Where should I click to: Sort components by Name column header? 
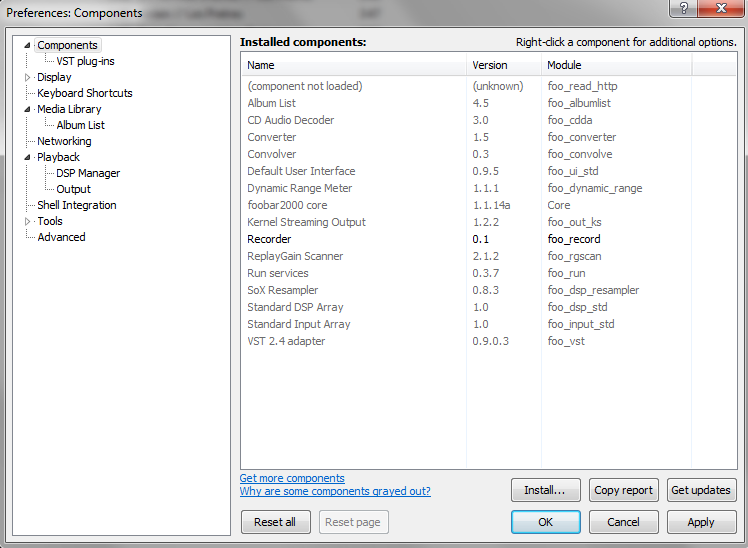coord(353,65)
